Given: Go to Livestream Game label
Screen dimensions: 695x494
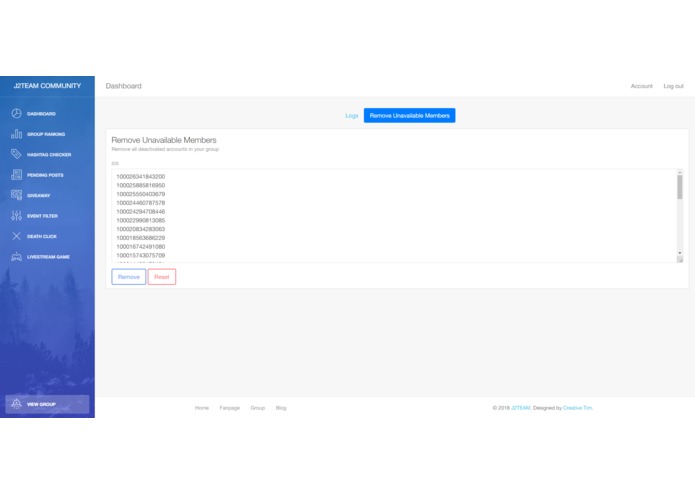Looking at the screenshot, I should 48,257.
